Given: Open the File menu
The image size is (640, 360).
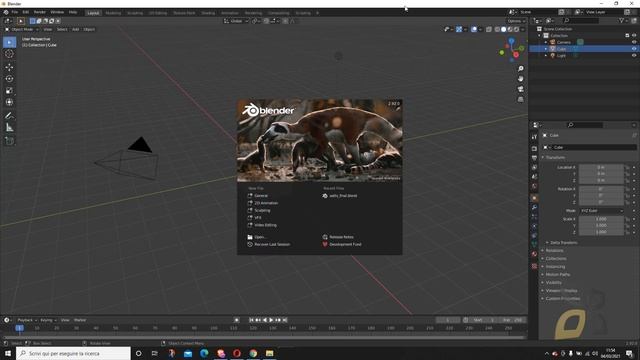Looking at the screenshot, I should pos(15,12).
